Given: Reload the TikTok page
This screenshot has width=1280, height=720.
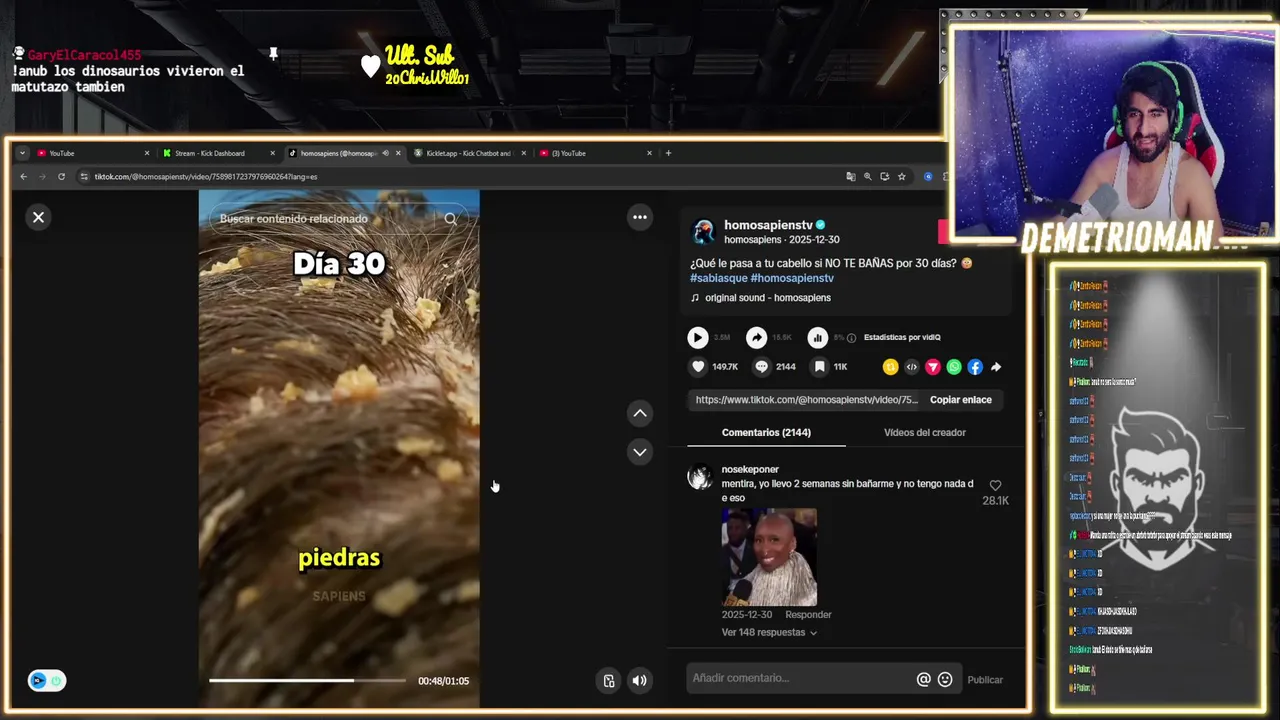Looking at the screenshot, I should [x=61, y=177].
